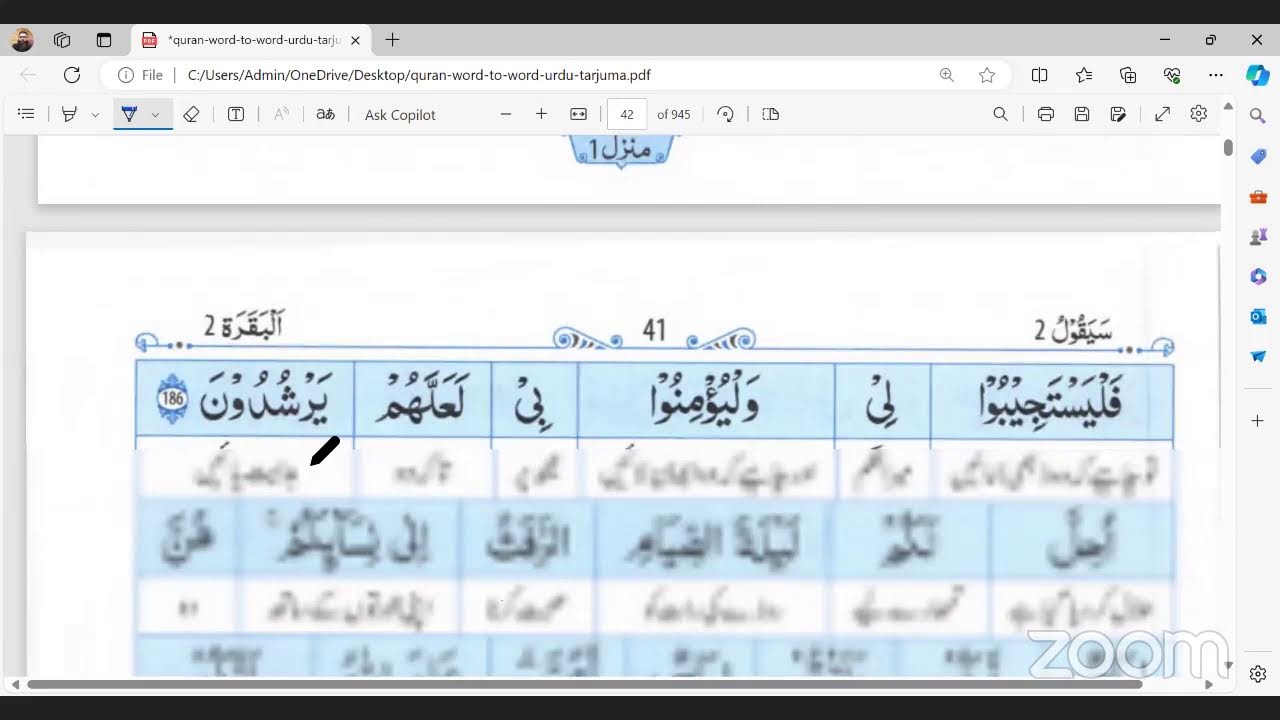Zoom in the PDF
Image resolution: width=1280 pixels, height=720 pixels.
pos(541,114)
